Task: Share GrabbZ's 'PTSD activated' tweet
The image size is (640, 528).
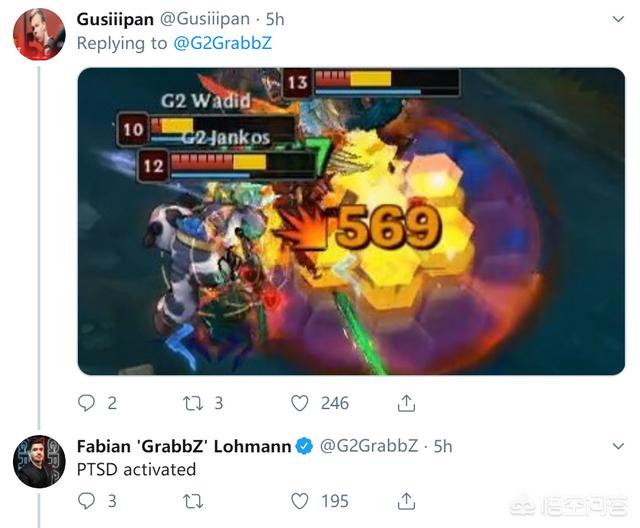Action: click(x=406, y=501)
